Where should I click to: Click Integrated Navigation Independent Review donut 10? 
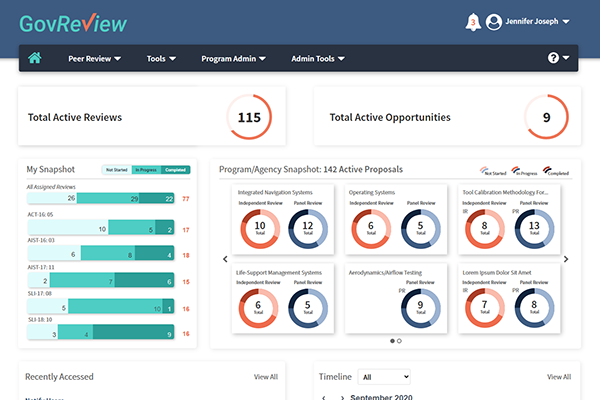pos(260,229)
